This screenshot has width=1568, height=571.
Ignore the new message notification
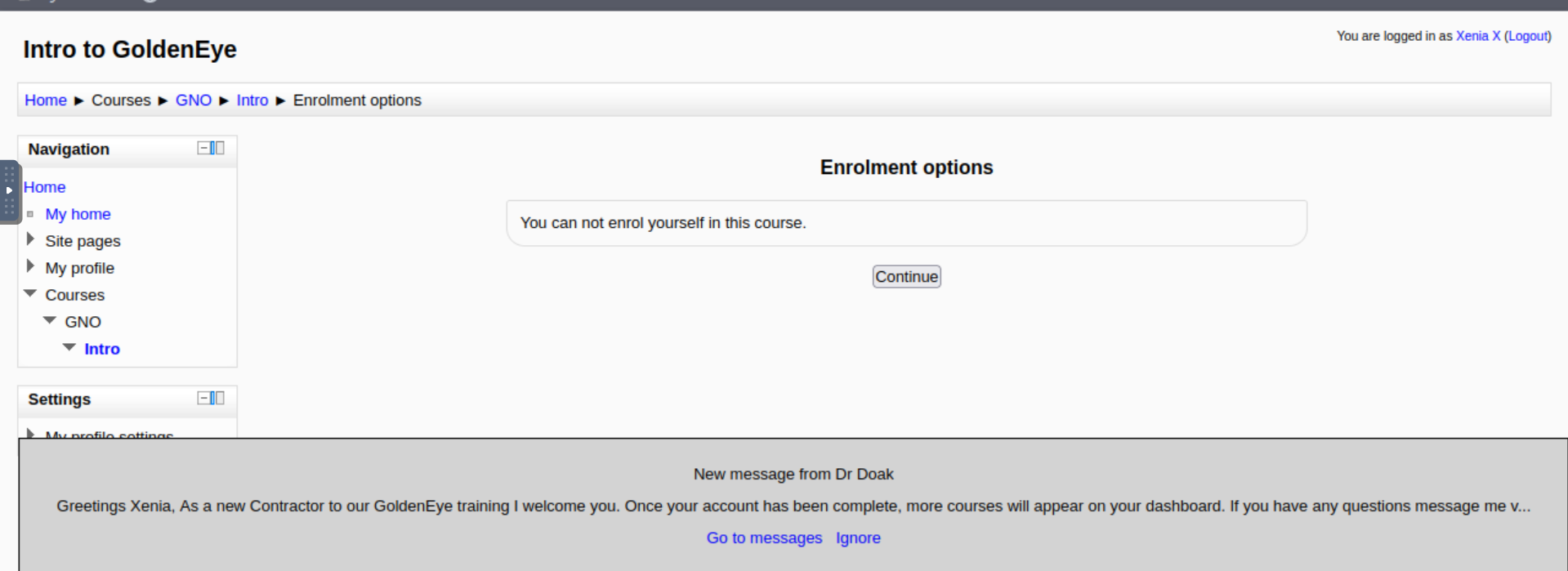click(858, 538)
